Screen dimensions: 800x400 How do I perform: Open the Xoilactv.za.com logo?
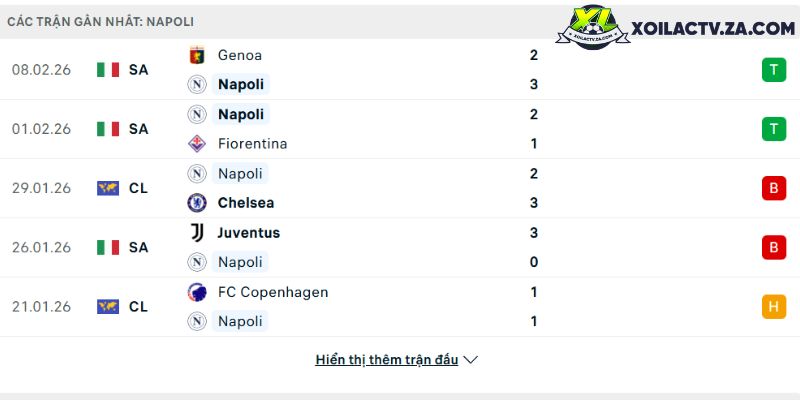[682, 29]
